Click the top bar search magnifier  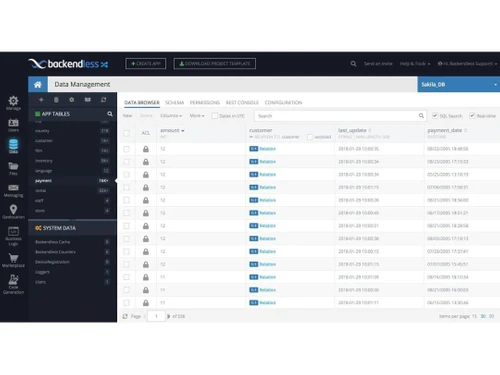click(x=353, y=64)
